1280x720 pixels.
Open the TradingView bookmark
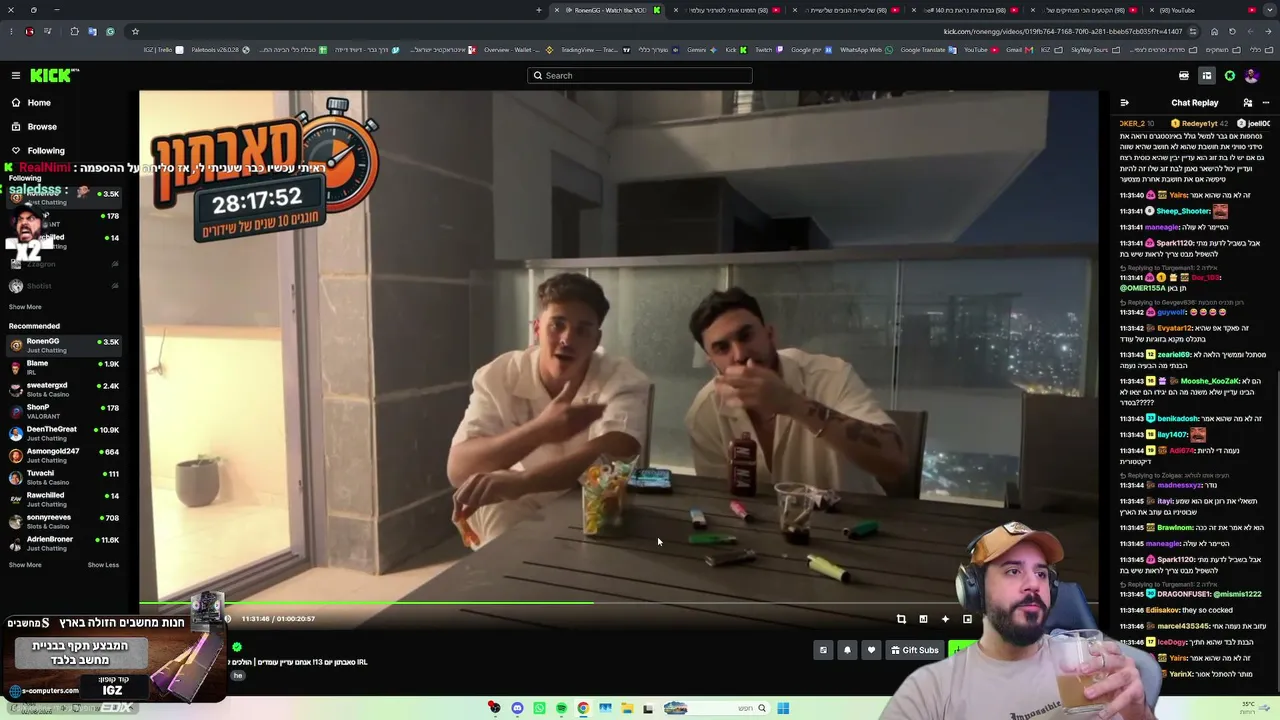[x=596, y=50]
